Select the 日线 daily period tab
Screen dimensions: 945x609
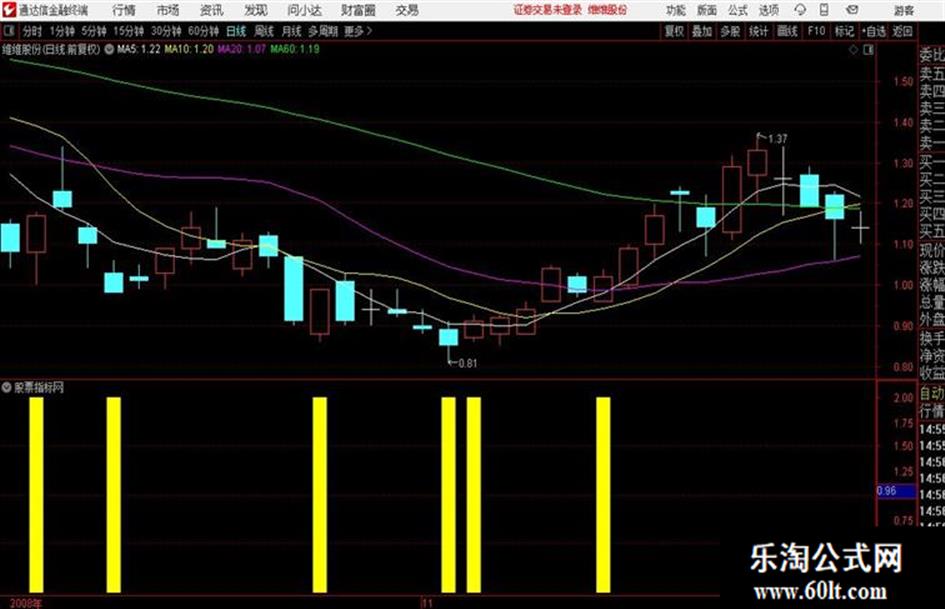tap(236, 31)
